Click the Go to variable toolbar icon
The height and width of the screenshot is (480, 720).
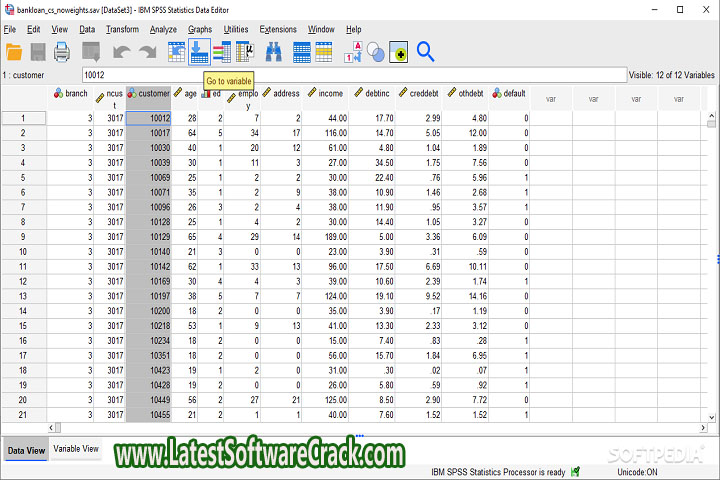tap(199, 52)
